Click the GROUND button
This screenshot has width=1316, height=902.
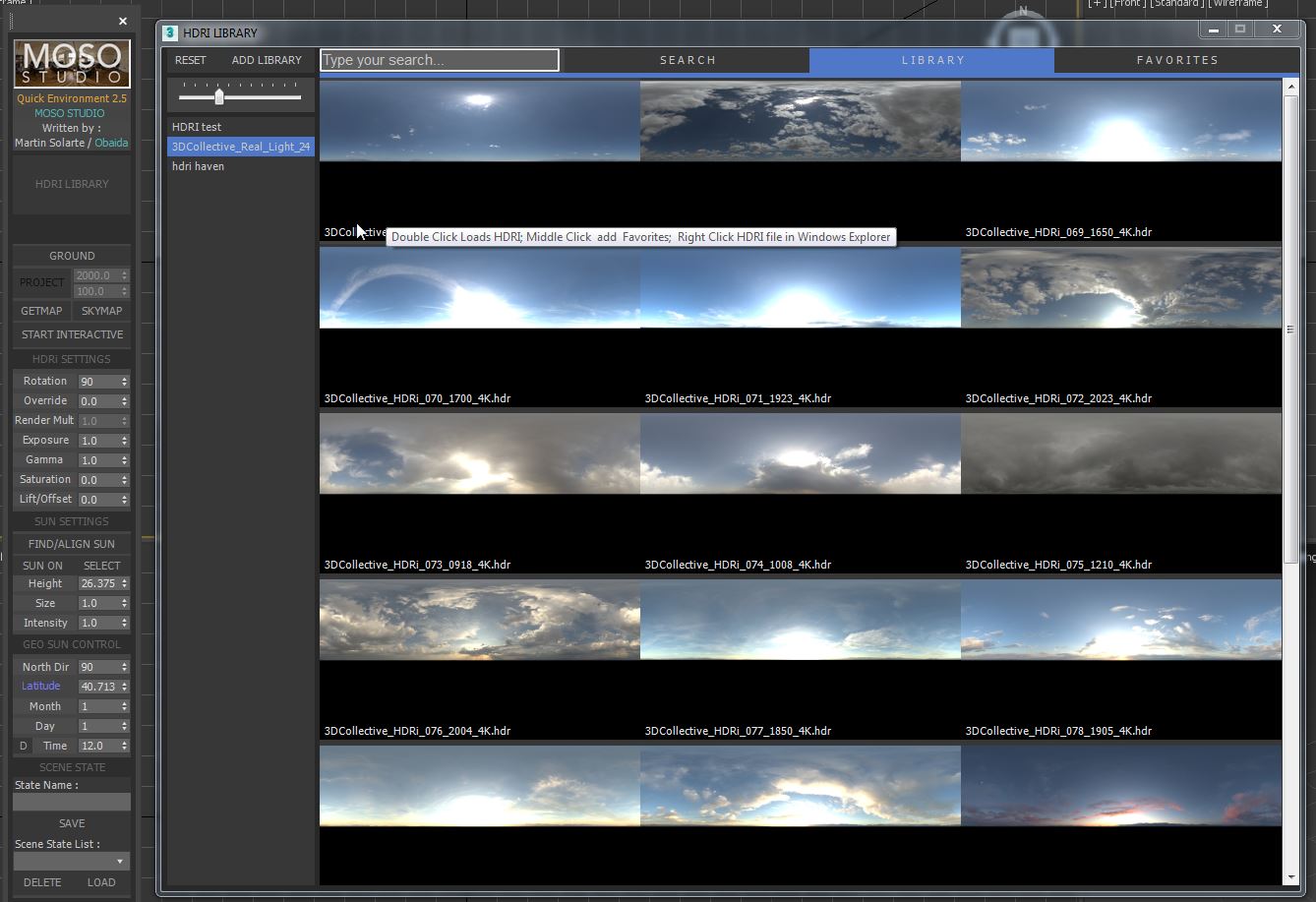72,256
